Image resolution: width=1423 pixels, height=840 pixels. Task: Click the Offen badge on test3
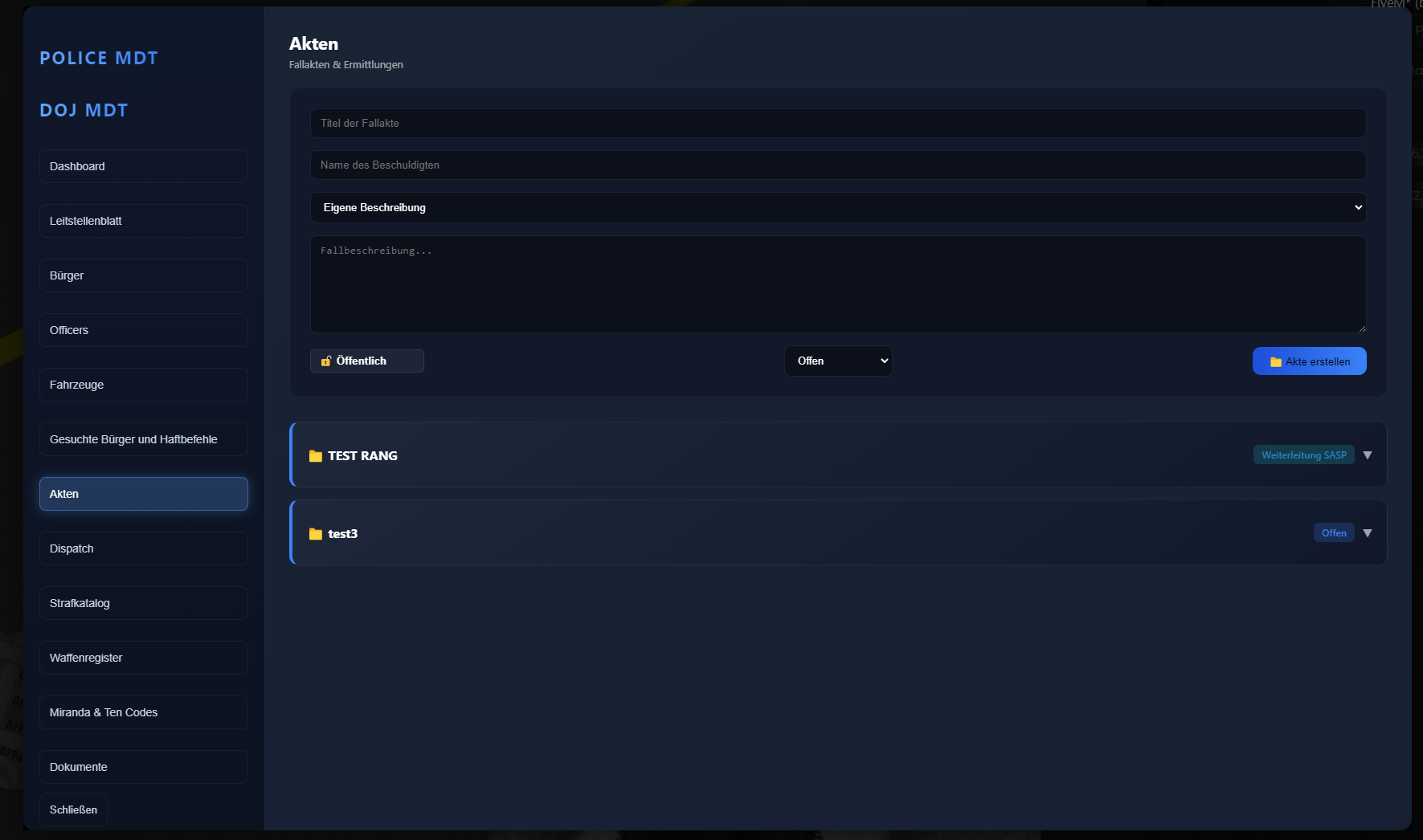click(x=1333, y=533)
